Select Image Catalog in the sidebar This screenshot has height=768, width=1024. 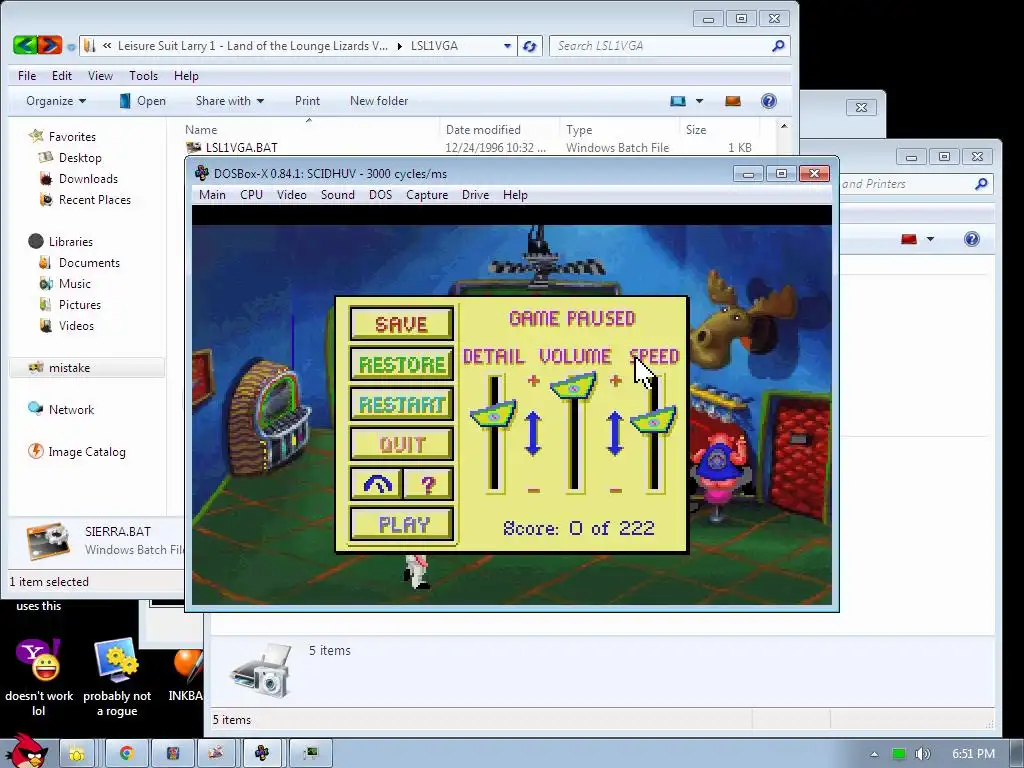point(87,451)
